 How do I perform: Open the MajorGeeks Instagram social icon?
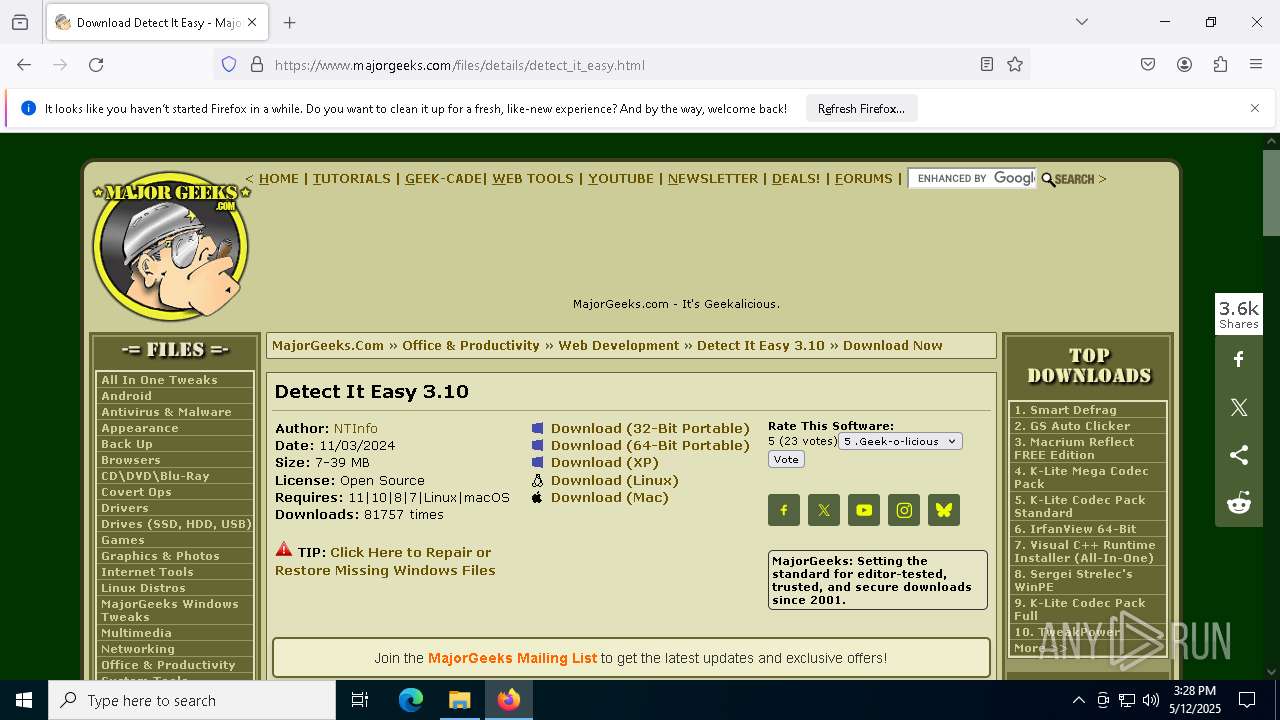(x=904, y=510)
